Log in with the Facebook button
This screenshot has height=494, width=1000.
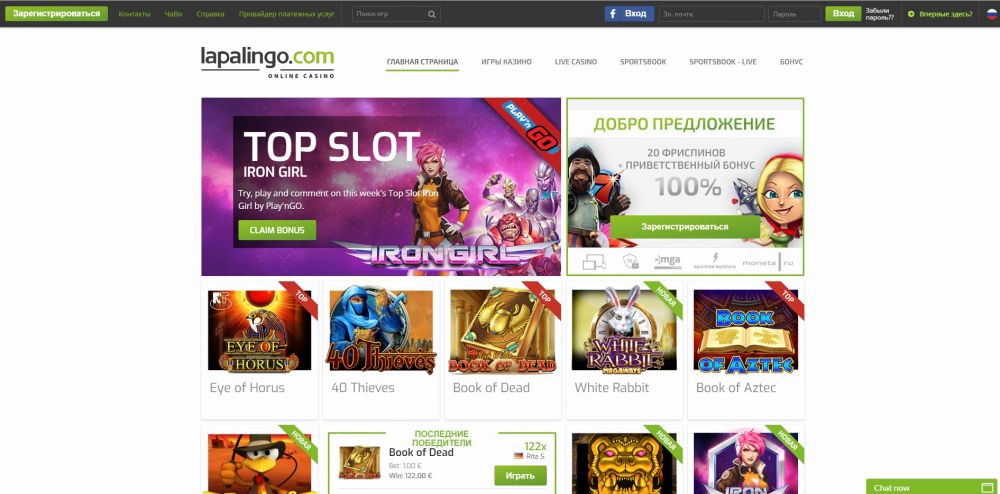[629, 13]
